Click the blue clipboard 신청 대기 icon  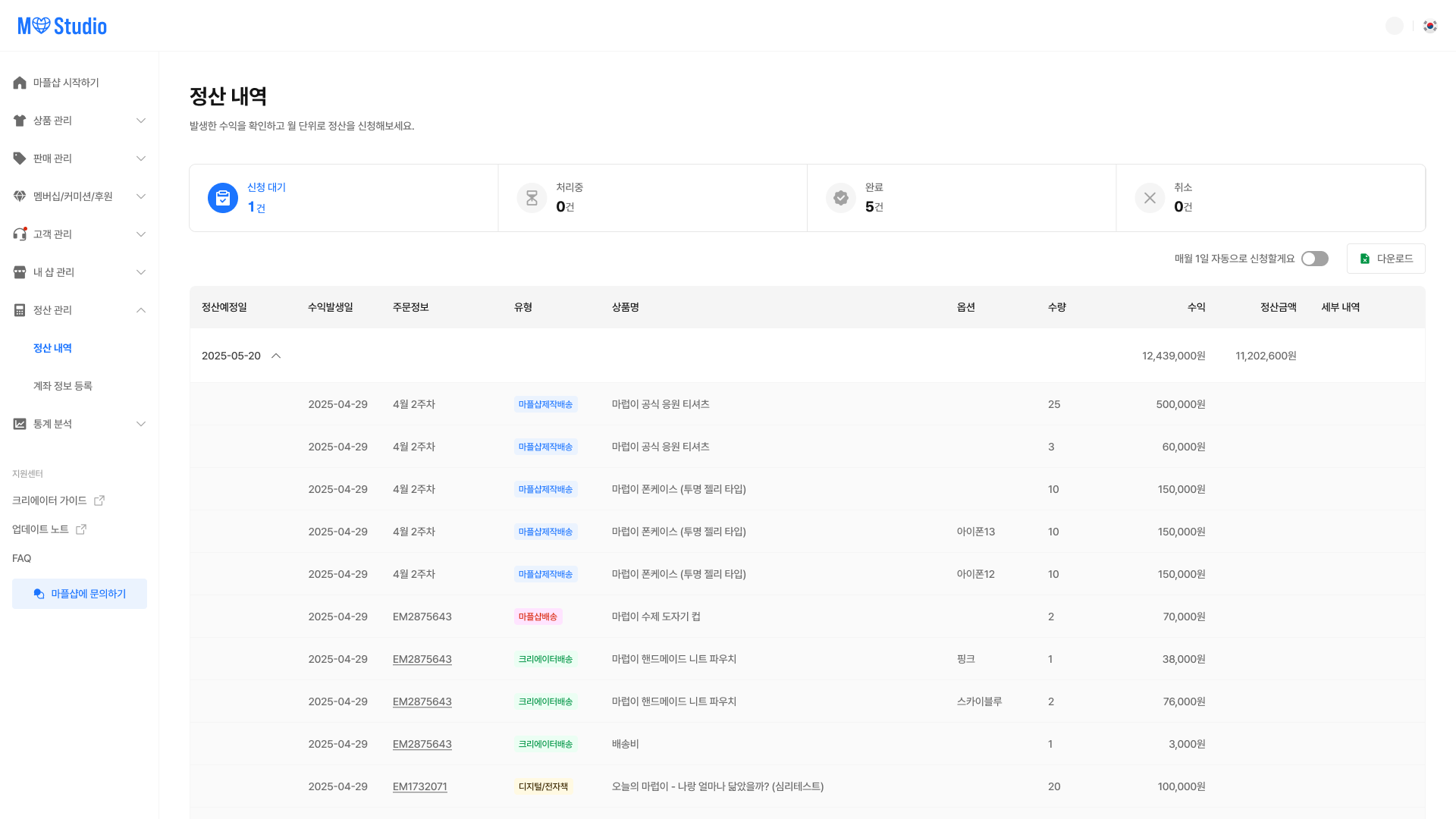tap(223, 198)
